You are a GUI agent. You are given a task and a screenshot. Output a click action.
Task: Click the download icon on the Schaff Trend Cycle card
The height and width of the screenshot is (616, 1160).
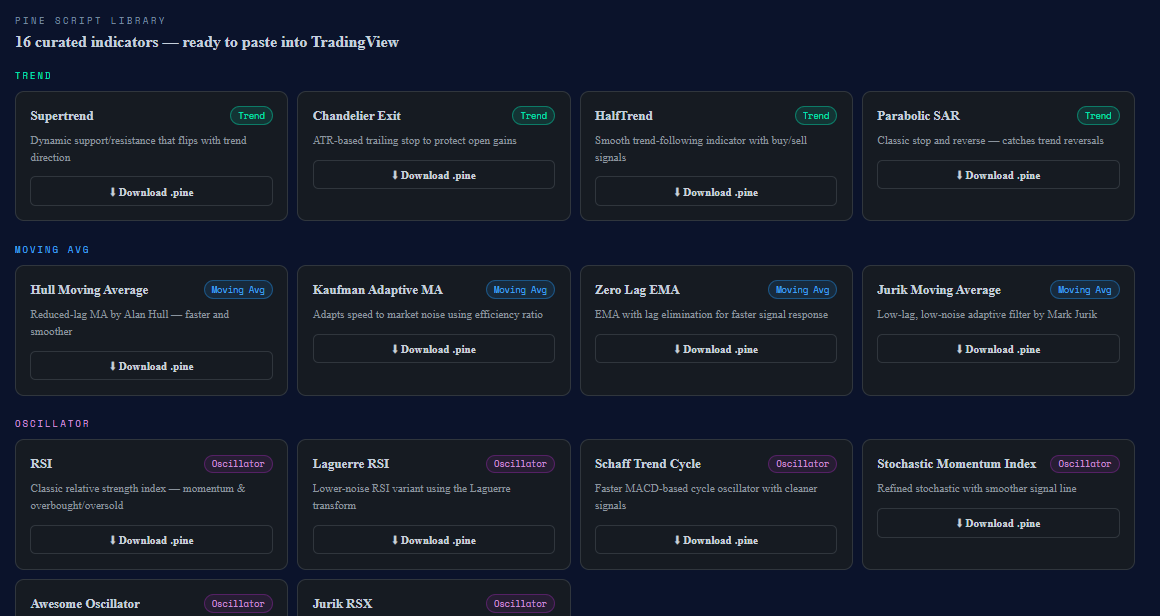(677, 539)
